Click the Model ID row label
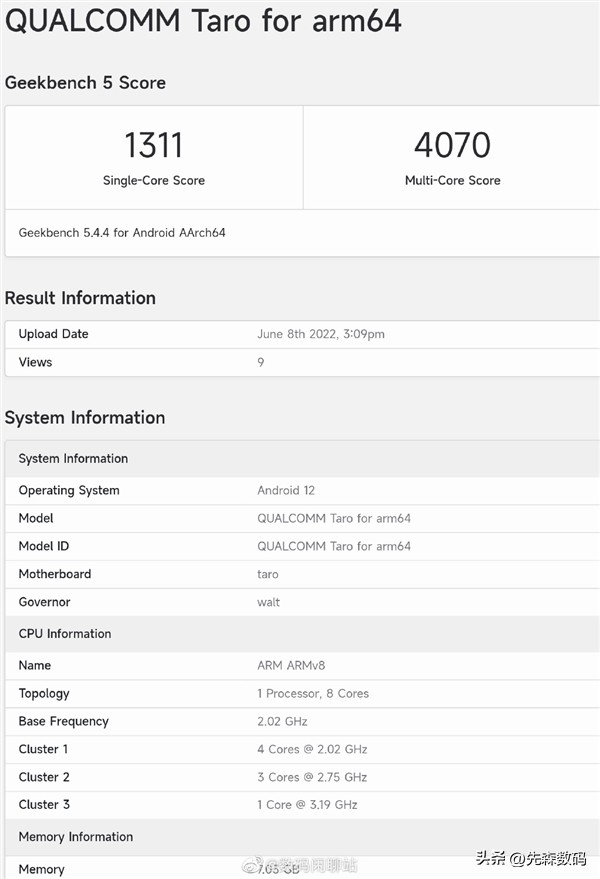 pos(44,546)
